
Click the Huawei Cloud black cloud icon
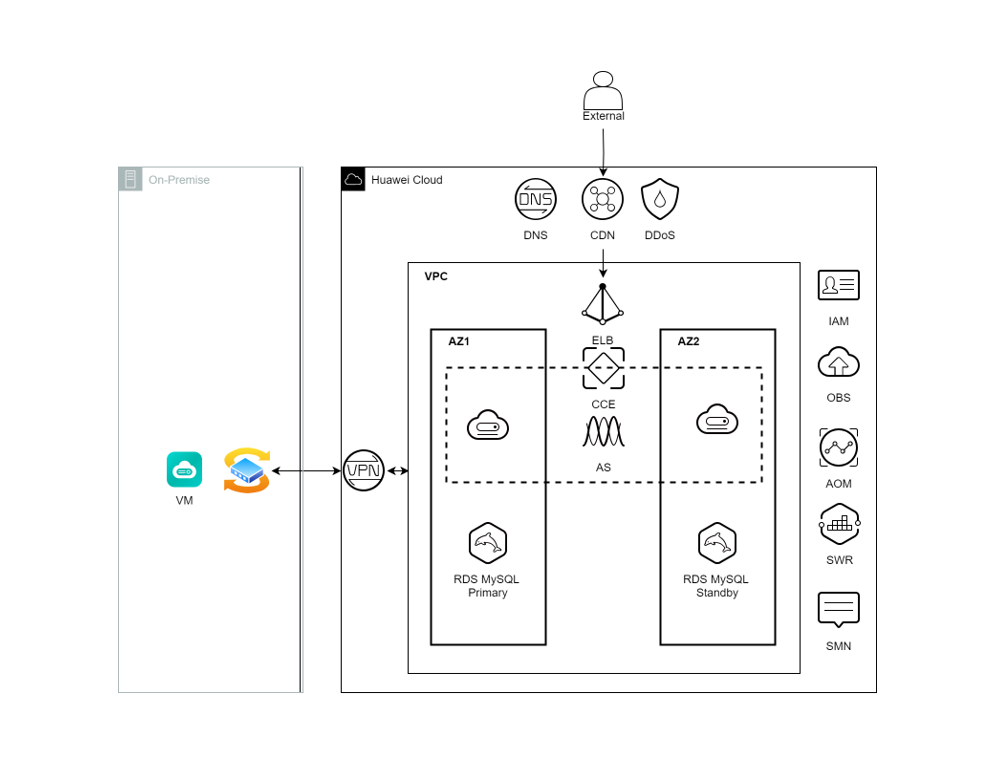coord(353,179)
